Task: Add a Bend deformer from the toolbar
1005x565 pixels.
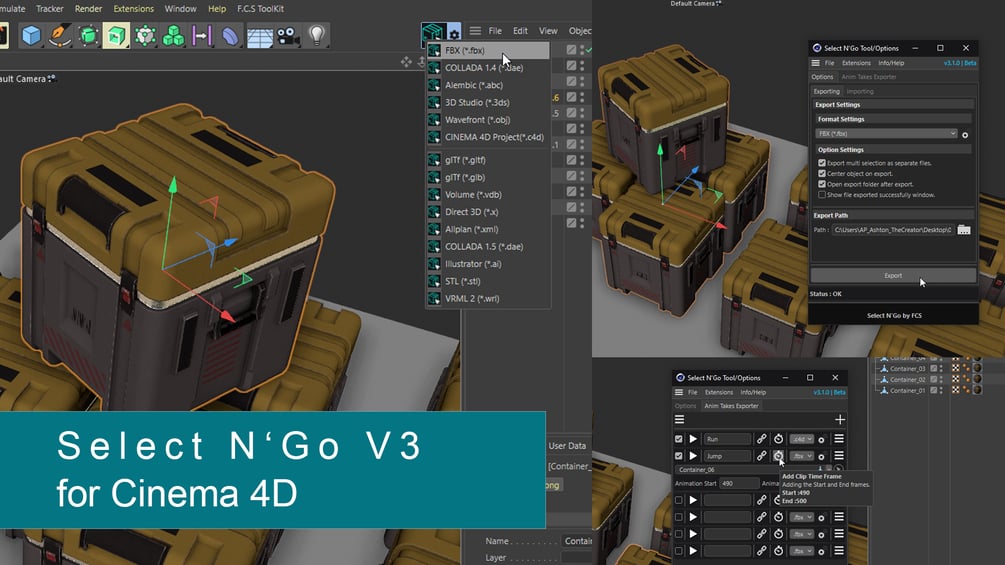Action: pyautogui.click(x=230, y=35)
